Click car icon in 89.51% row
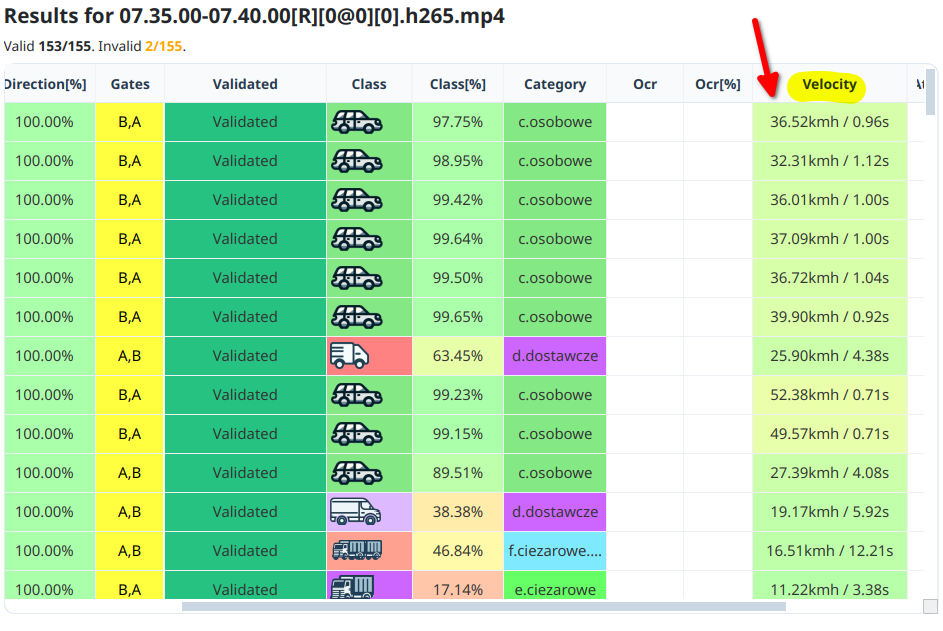Image resolution: width=943 pixels, height=631 pixels. pyautogui.click(x=357, y=473)
